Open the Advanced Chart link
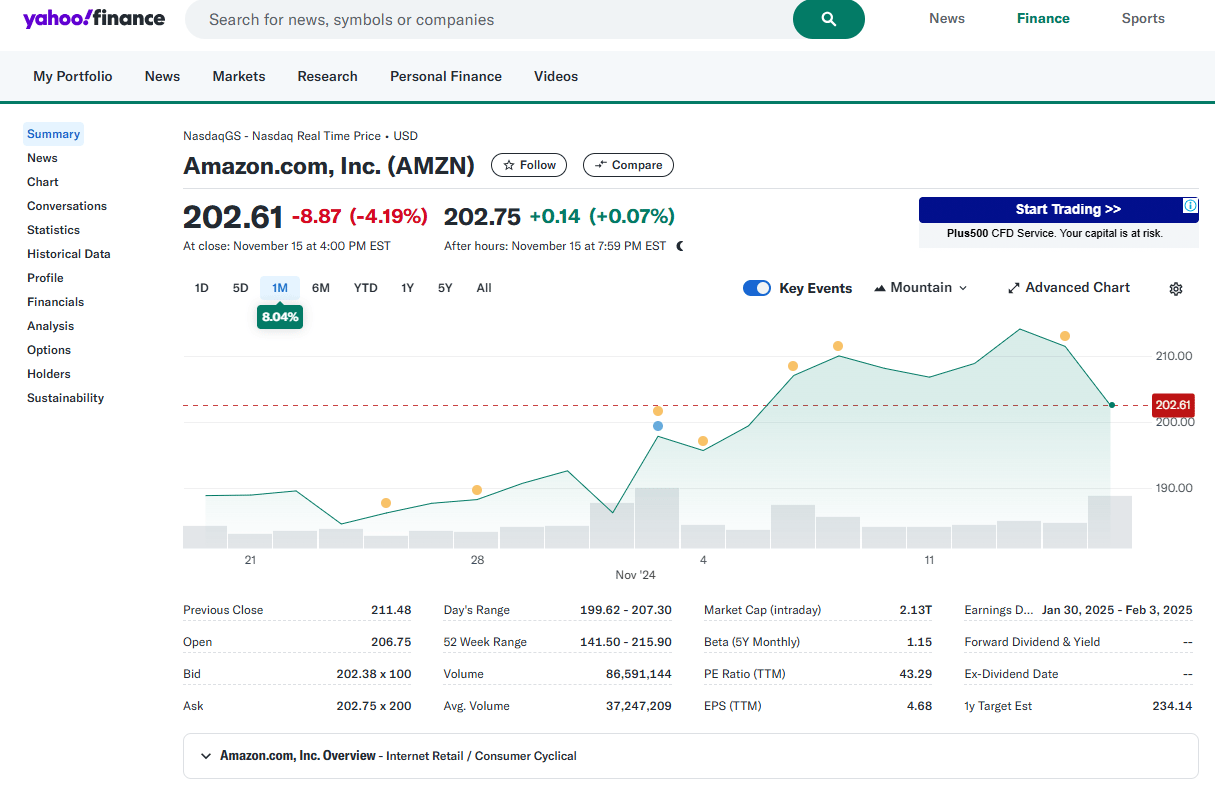 pyautogui.click(x=1068, y=288)
